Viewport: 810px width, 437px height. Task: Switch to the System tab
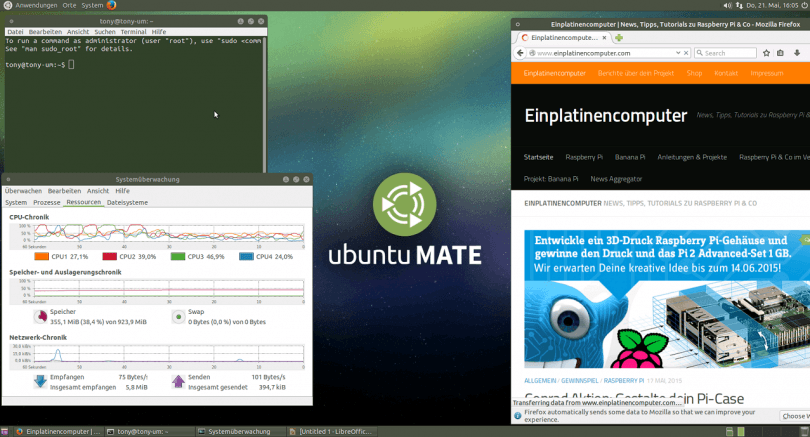[x=16, y=202]
